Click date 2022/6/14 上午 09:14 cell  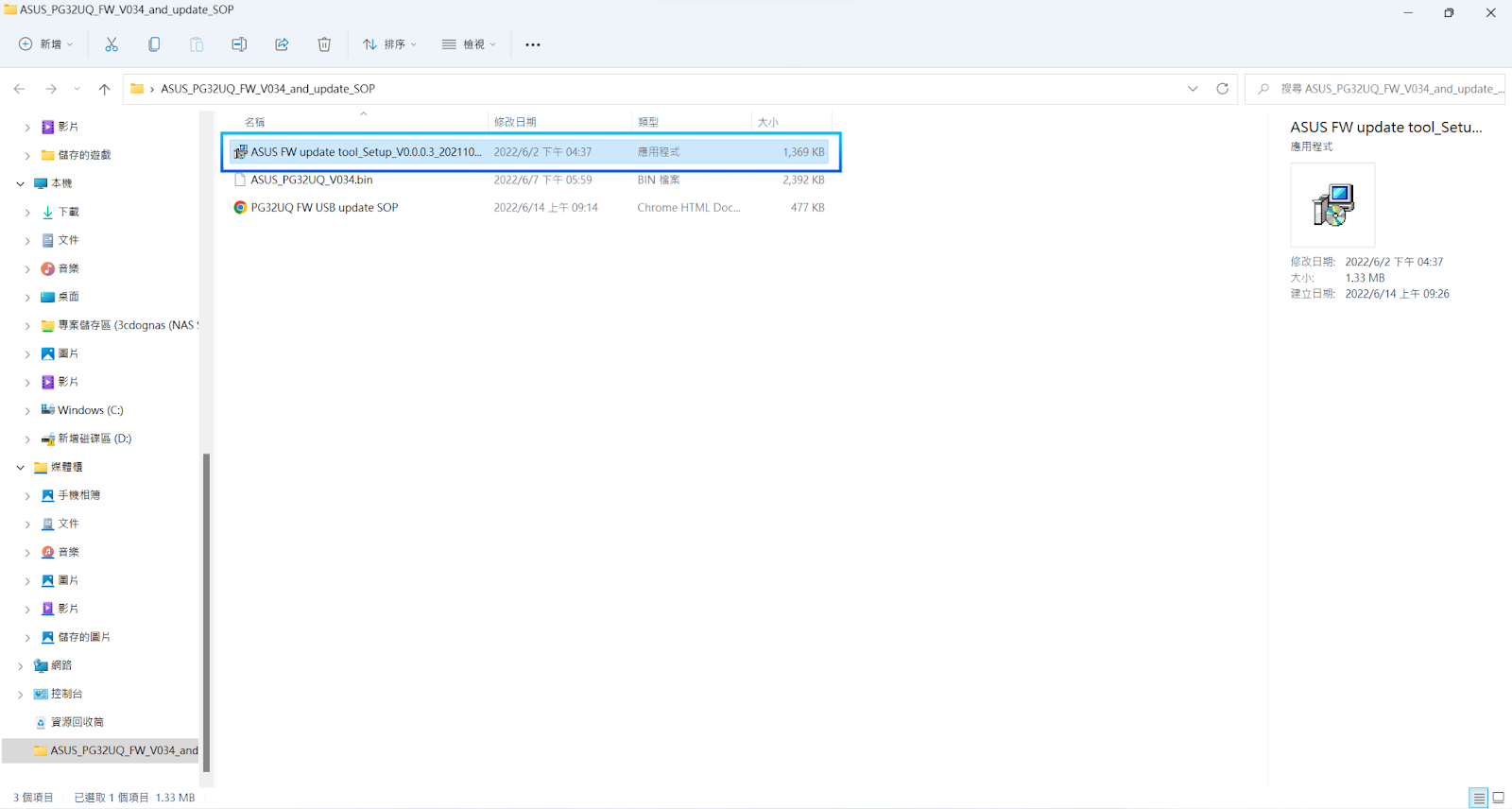click(x=545, y=208)
